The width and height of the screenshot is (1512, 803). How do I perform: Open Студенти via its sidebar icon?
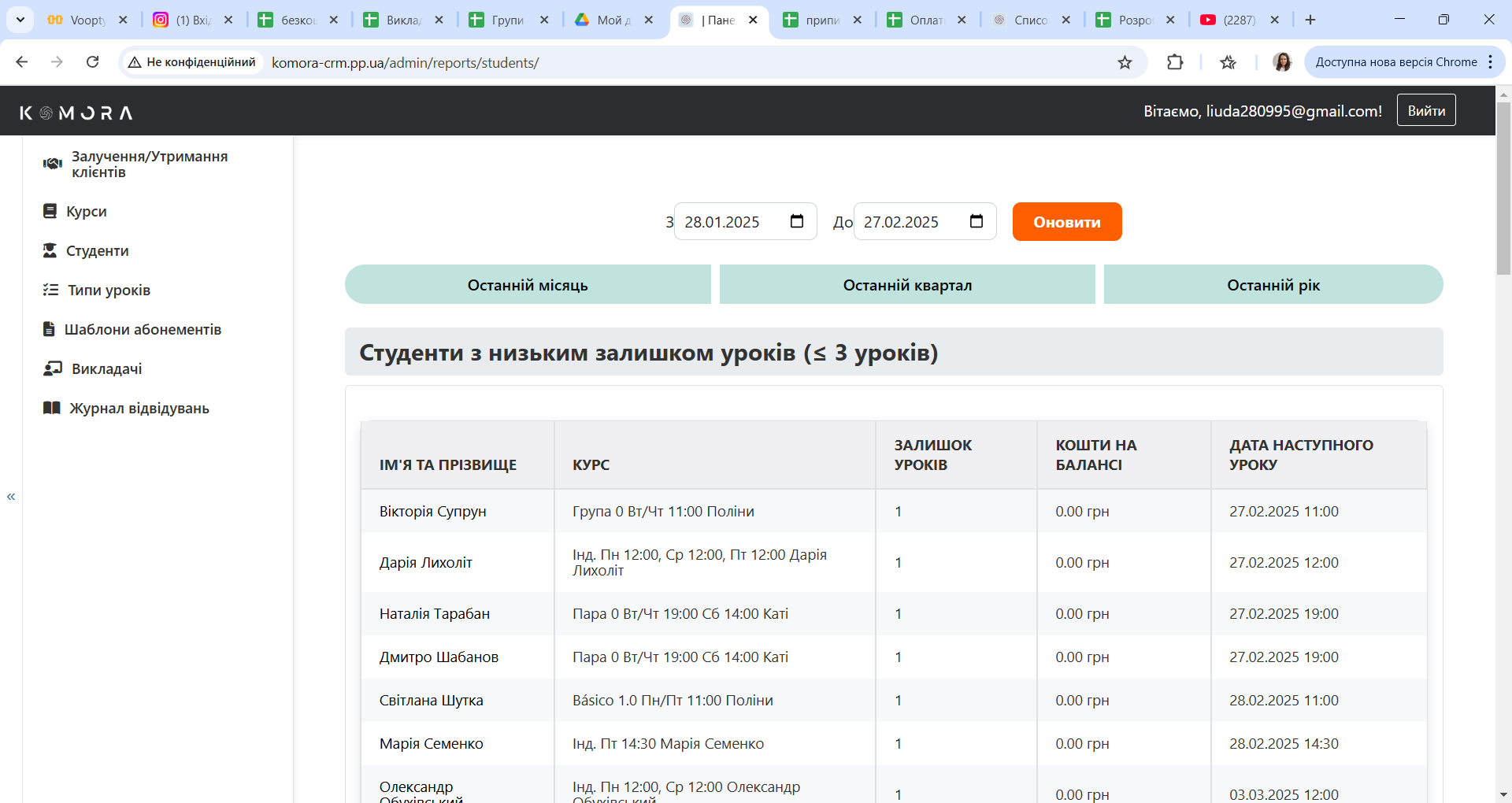coord(50,250)
